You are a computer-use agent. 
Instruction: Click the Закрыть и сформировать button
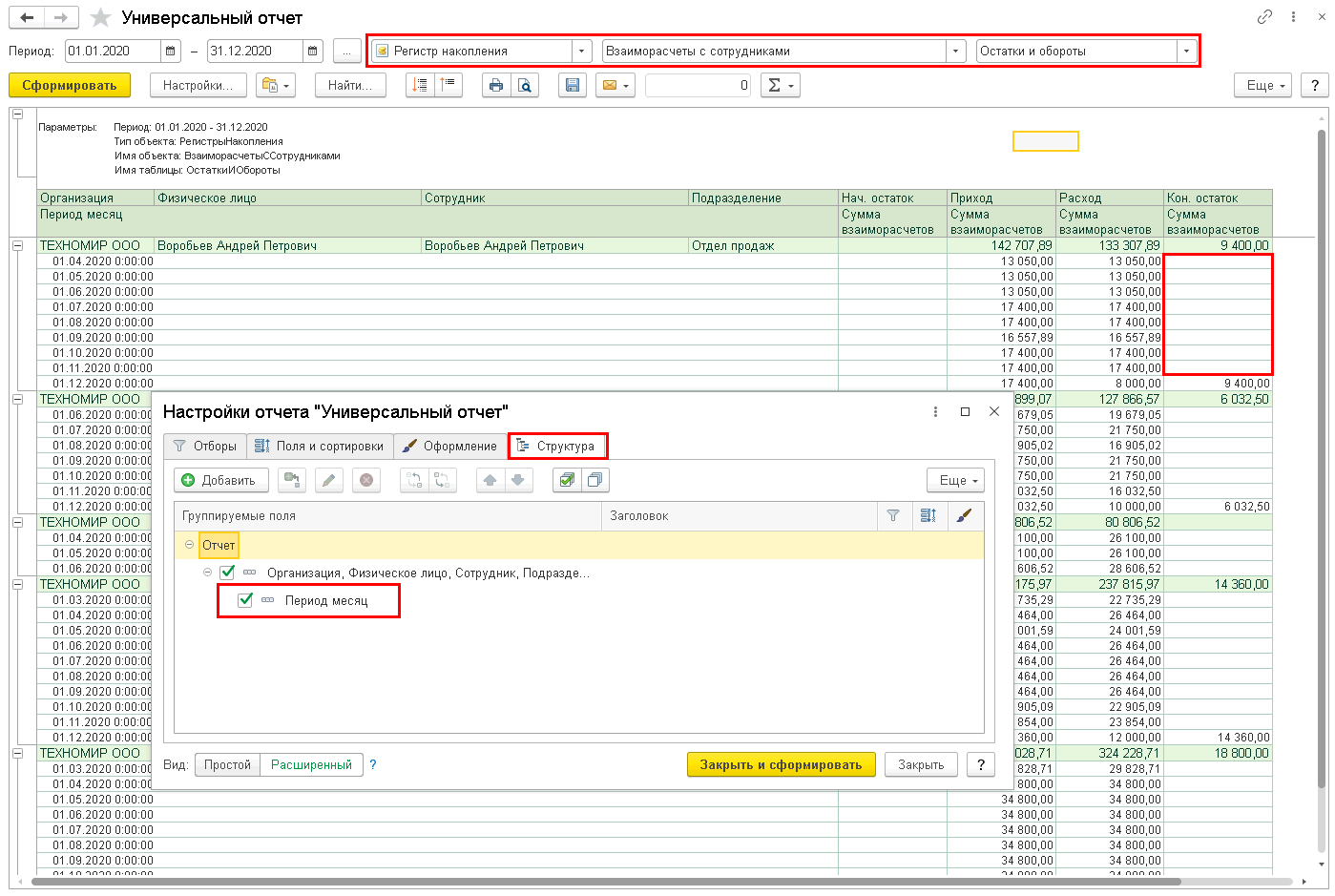(781, 764)
